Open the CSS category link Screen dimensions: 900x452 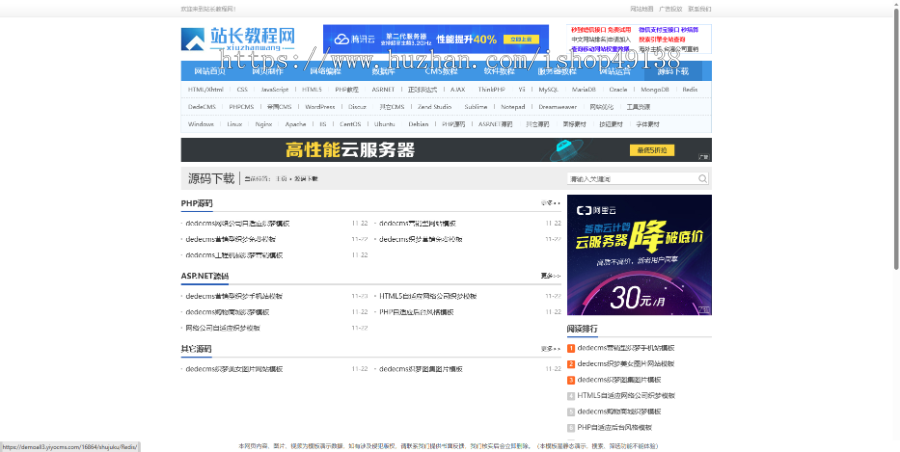tap(242, 90)
